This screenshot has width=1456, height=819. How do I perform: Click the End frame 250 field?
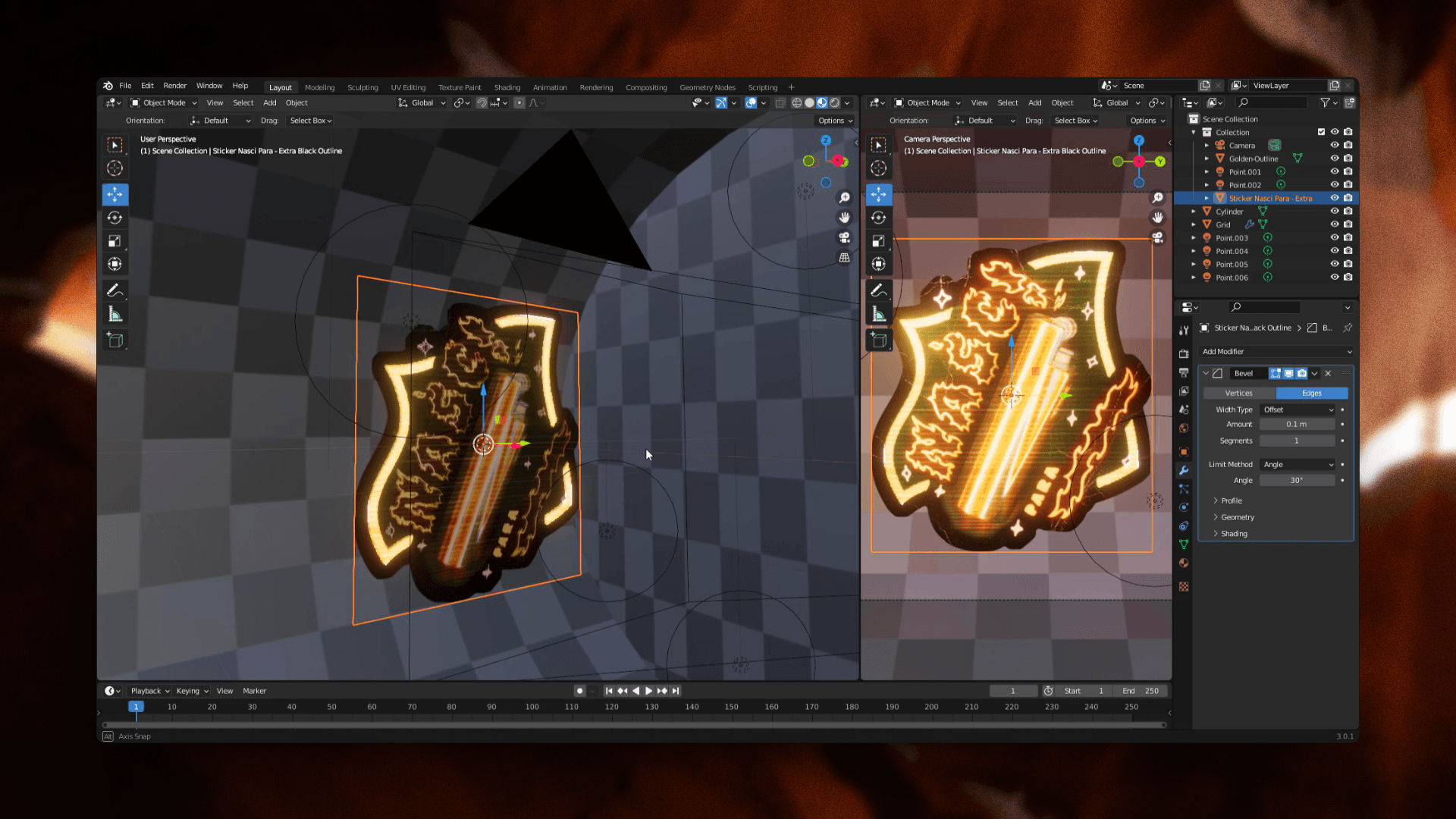coord(1141,691)
